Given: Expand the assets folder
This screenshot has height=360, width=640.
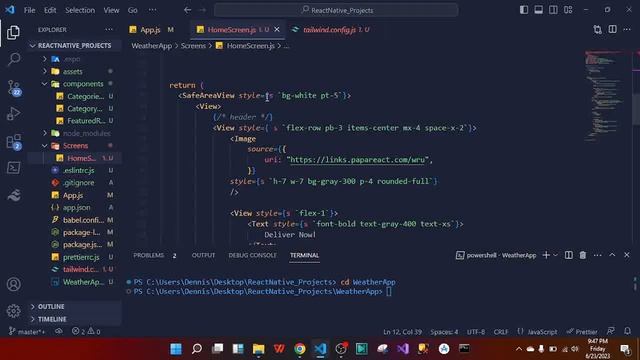Looking at the screenshot, I should click(x=75, y=71).
